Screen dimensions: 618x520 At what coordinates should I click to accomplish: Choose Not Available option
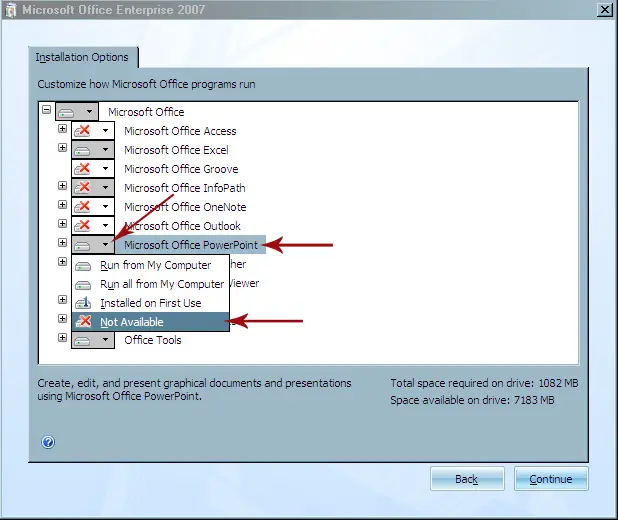point(150,322)
